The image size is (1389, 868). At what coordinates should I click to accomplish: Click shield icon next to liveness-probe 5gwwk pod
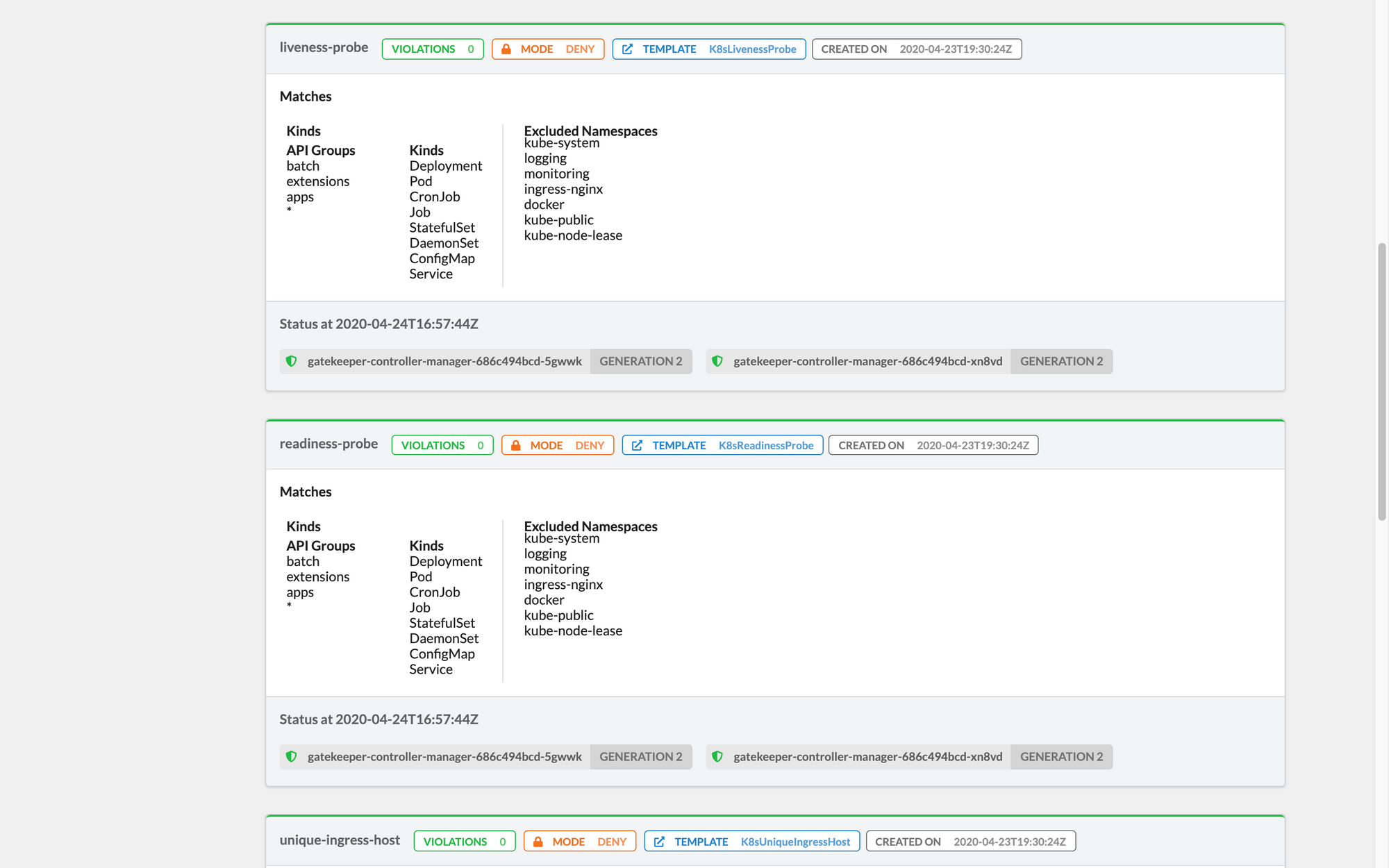pos(292,361)
